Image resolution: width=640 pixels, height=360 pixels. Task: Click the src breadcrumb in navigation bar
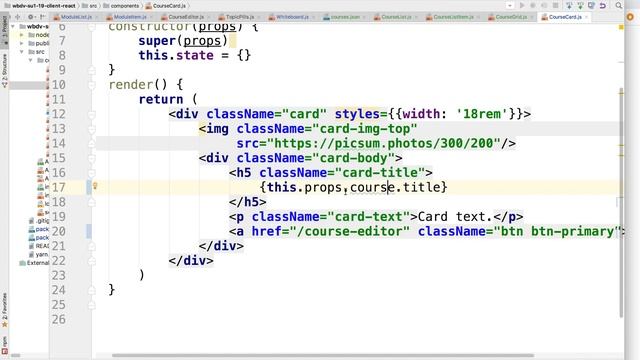90,6
